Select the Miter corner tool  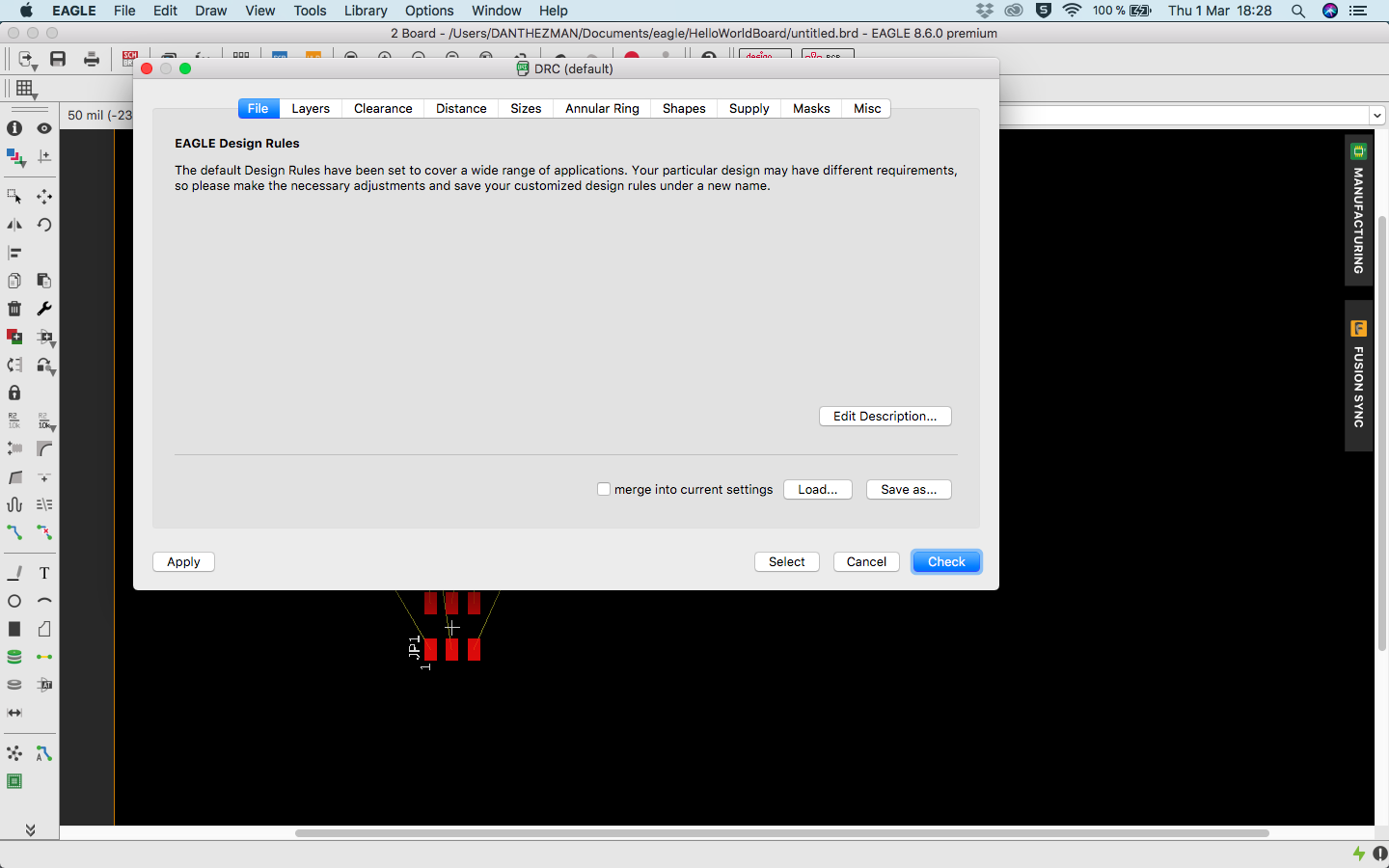[44, 448]
